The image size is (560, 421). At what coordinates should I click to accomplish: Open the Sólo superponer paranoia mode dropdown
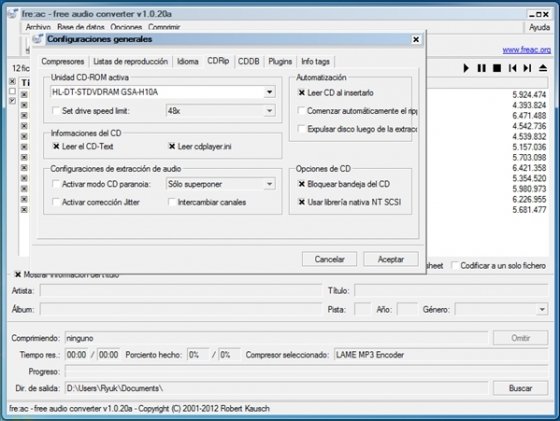click(x=269, y=184)
